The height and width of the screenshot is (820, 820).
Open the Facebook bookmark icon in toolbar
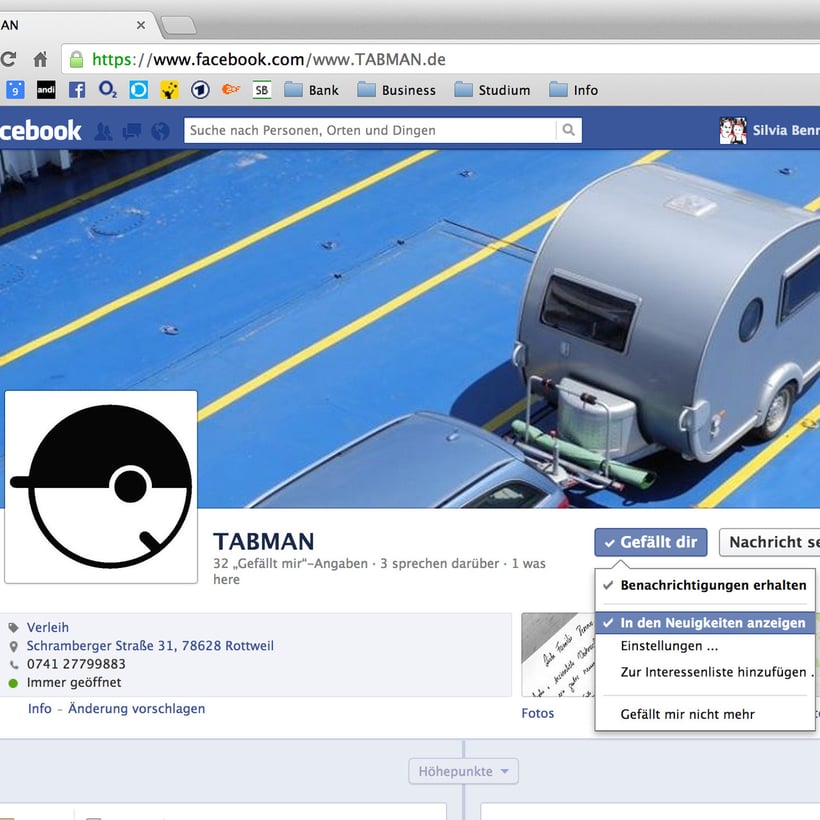[76, 90]
